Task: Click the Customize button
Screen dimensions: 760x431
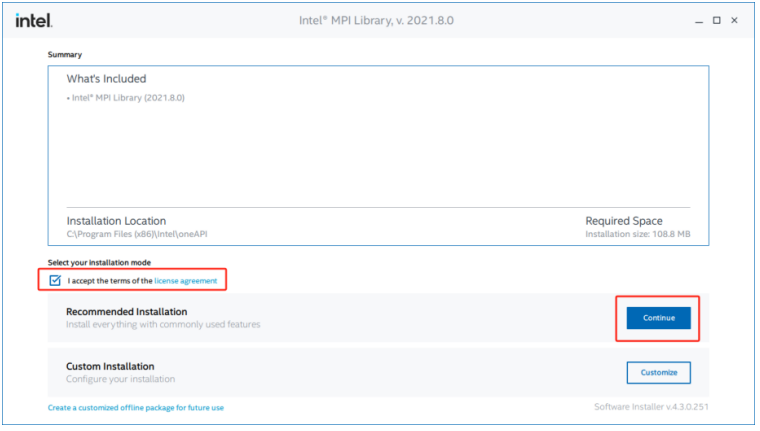Action: [658, 372]
